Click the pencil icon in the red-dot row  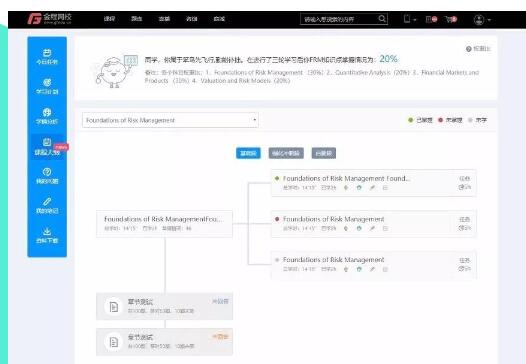pos(372,228)
